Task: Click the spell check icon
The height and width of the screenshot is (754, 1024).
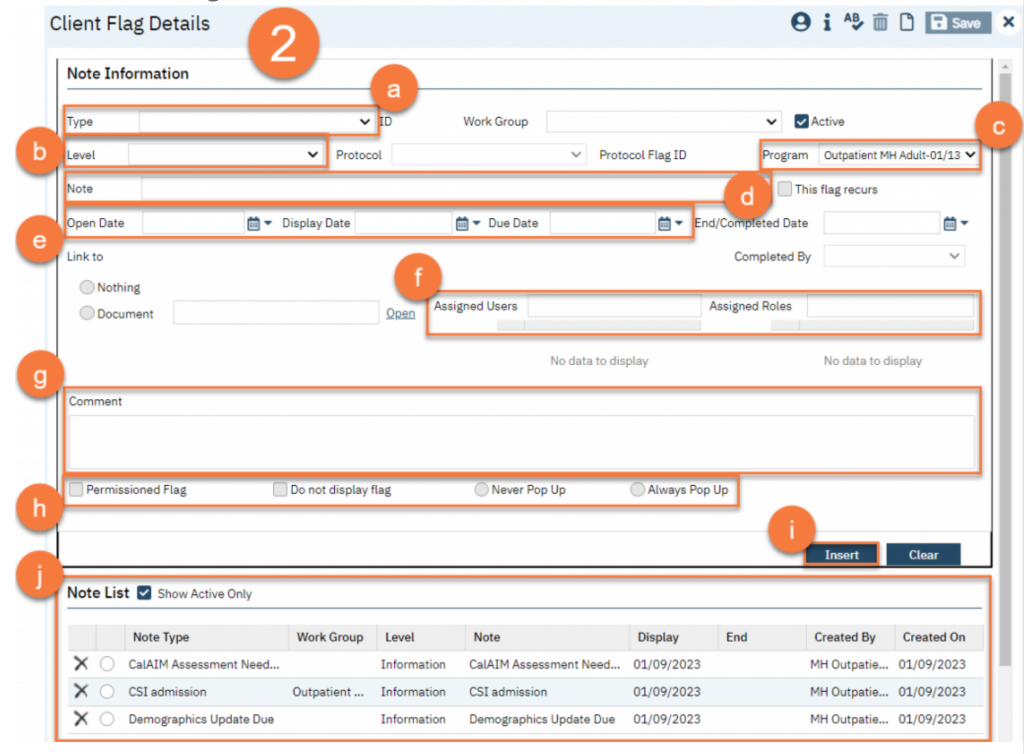Action: coord(853,22)
